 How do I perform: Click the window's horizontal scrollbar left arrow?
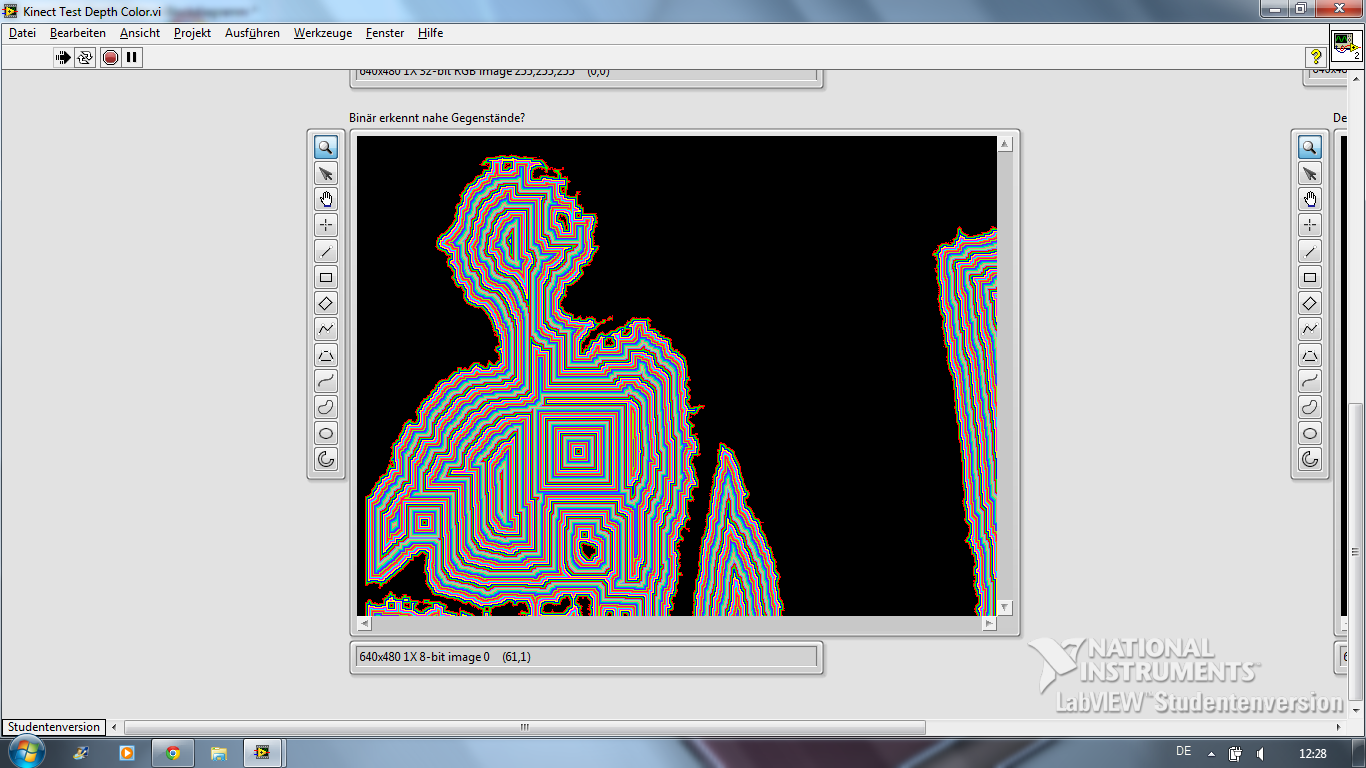(114, 727)
